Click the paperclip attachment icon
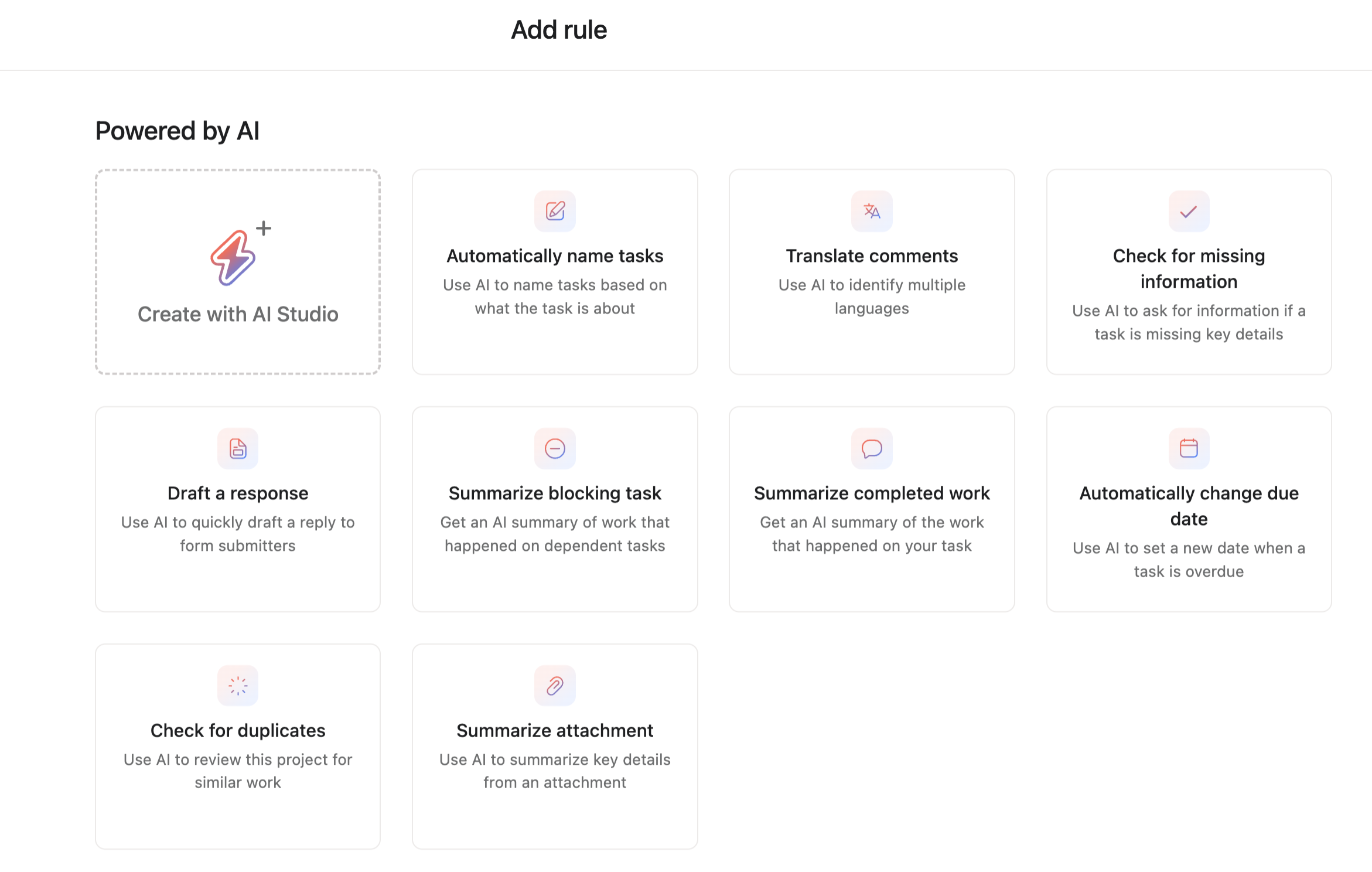The image size is (1372, 872). pyautogui.click(x=555, y=686)
